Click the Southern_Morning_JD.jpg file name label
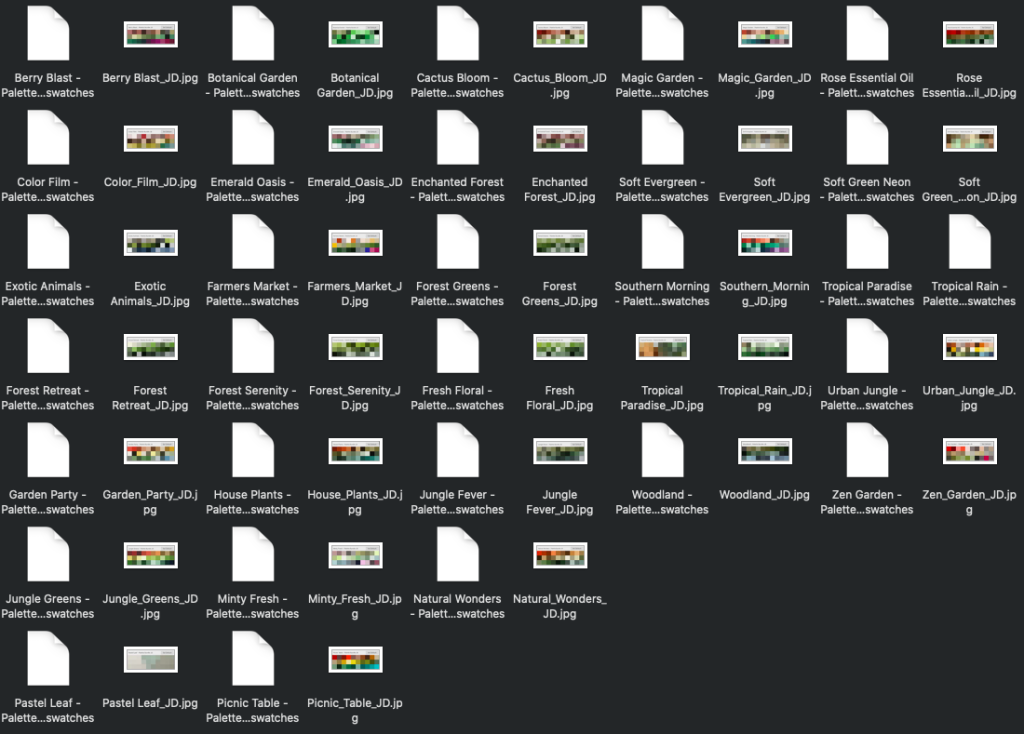The width and height of the screenshot is (1024, 734). pos(764,293)
